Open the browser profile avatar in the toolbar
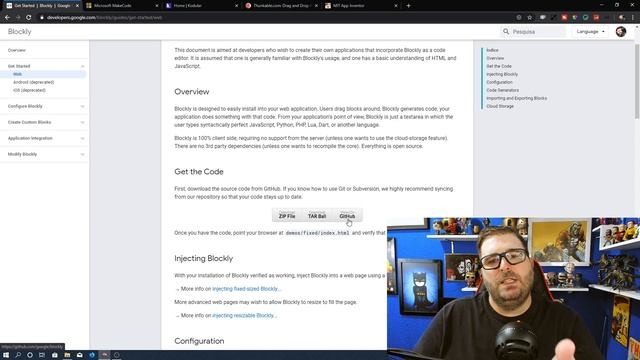 click(622, 18)
